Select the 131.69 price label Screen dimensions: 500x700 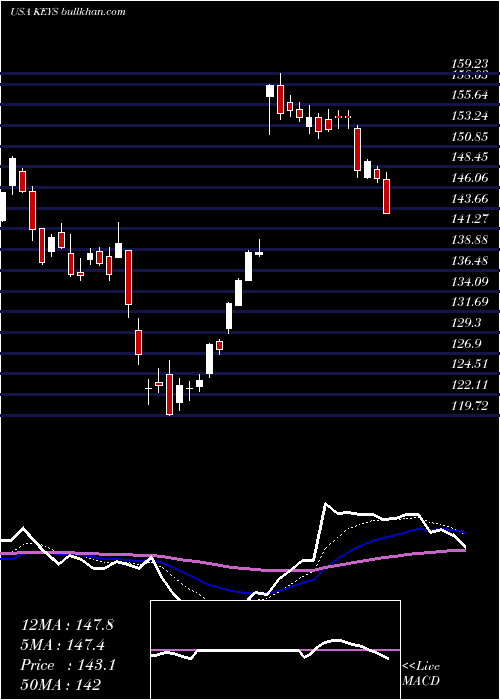pos(471,302)
